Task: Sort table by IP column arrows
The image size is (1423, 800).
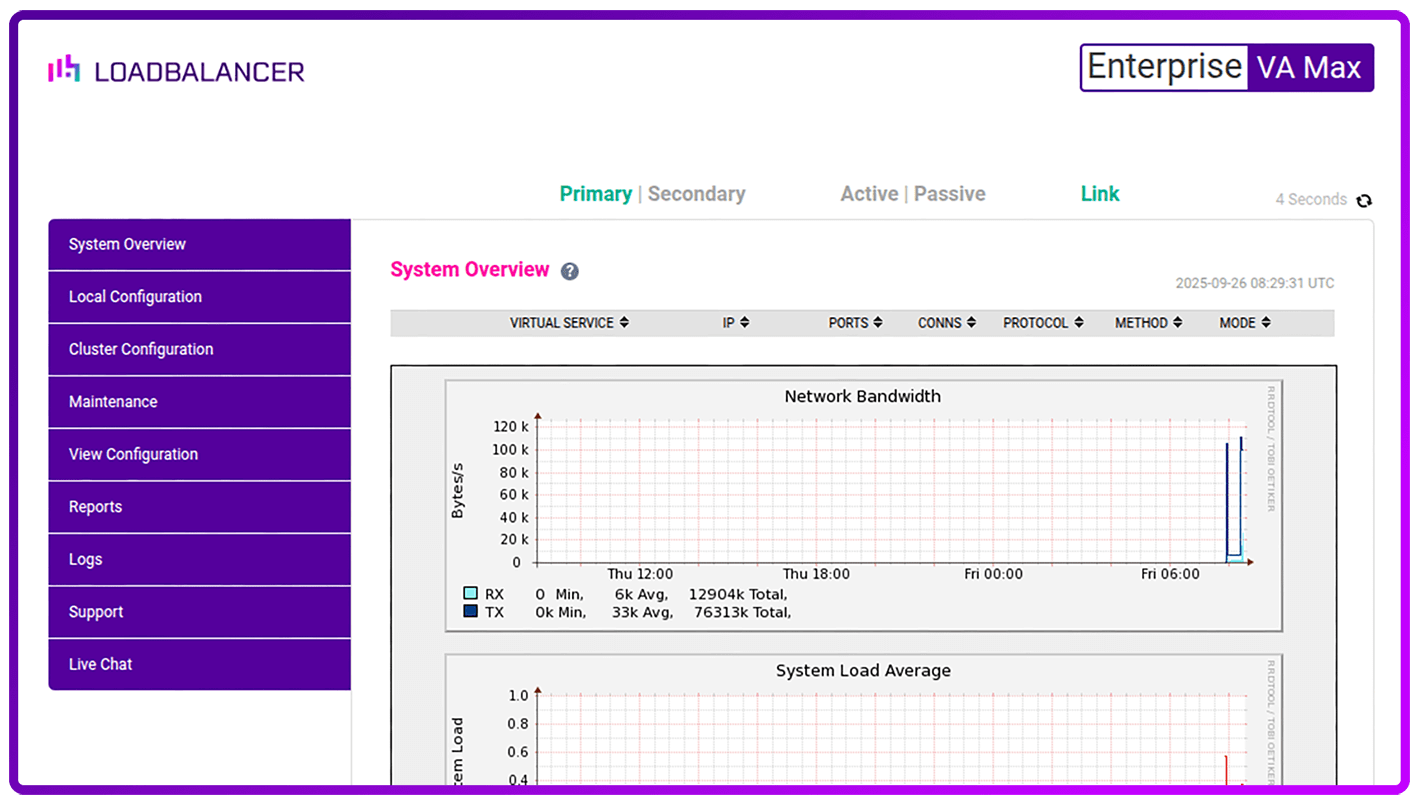Action: pos(744,323)
